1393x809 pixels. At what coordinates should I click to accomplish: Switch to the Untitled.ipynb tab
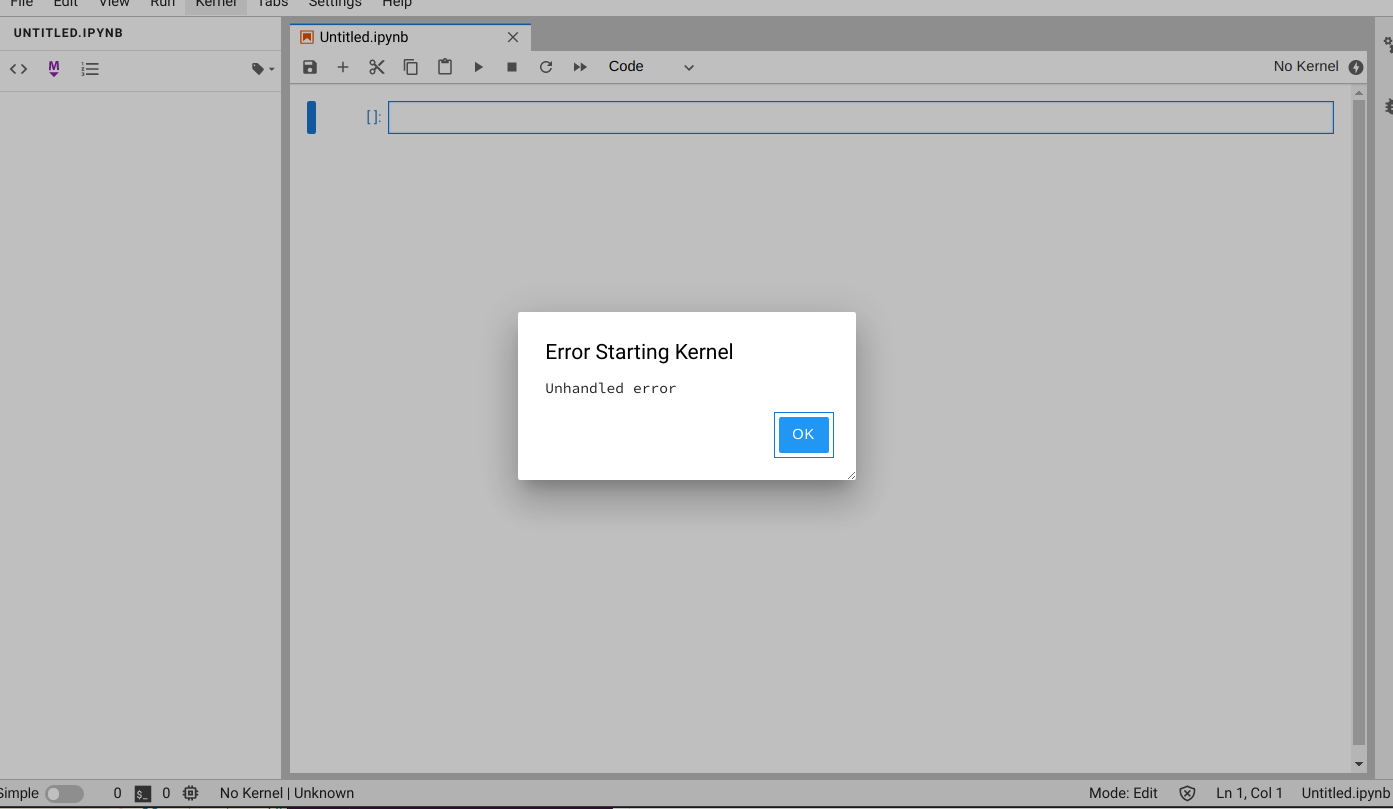point(365,36)
